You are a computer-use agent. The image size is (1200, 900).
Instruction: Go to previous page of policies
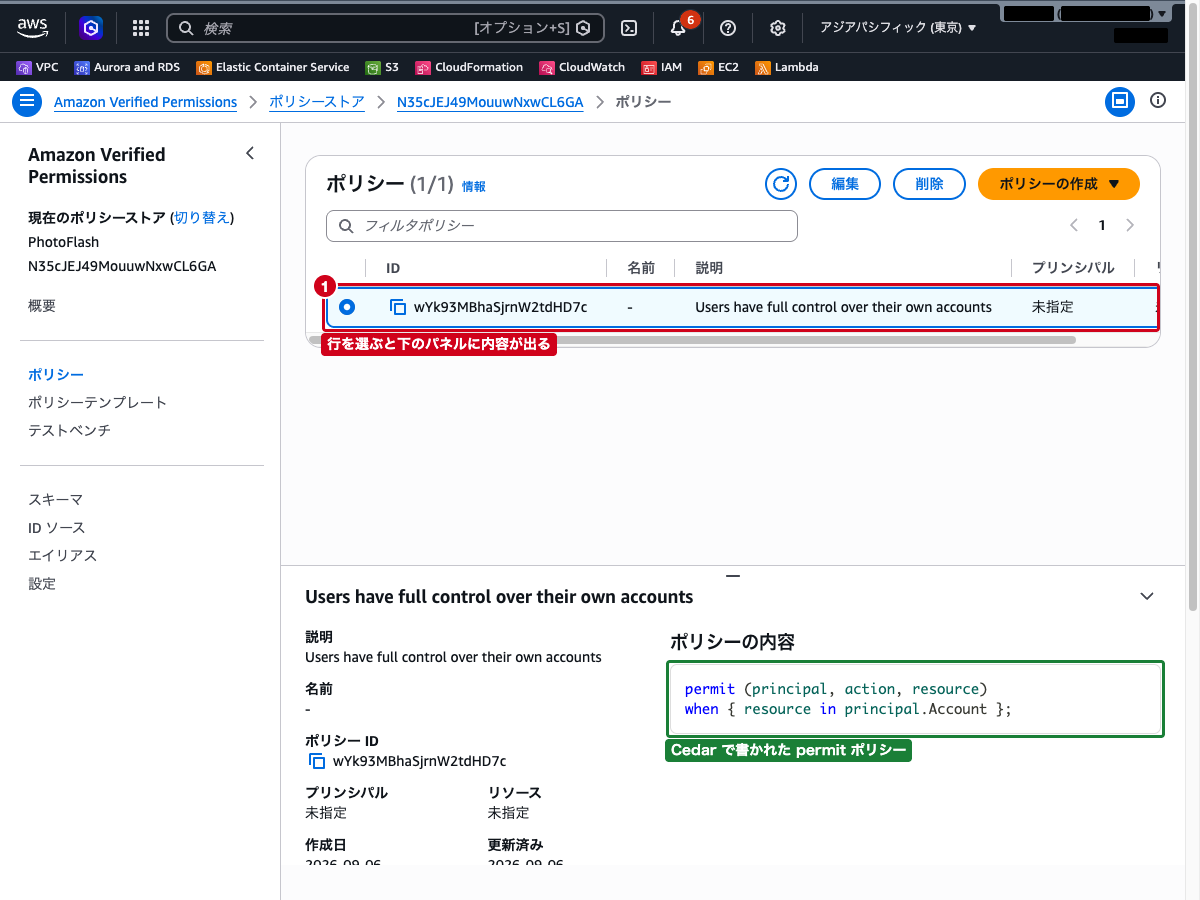point(1074,225)
